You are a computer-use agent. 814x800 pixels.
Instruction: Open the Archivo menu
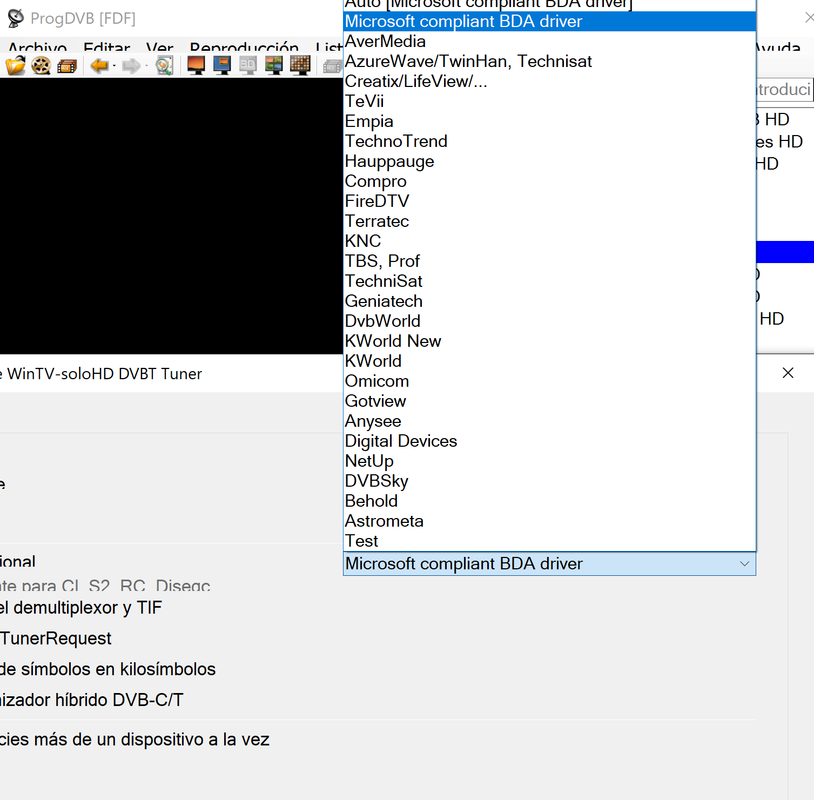coord(37,48)
